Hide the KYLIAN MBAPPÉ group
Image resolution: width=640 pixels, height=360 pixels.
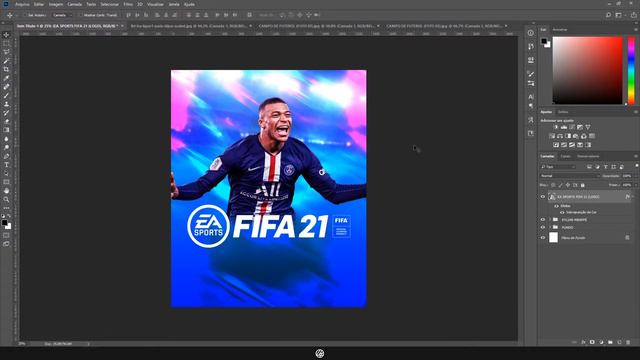[x=543, y=220]
